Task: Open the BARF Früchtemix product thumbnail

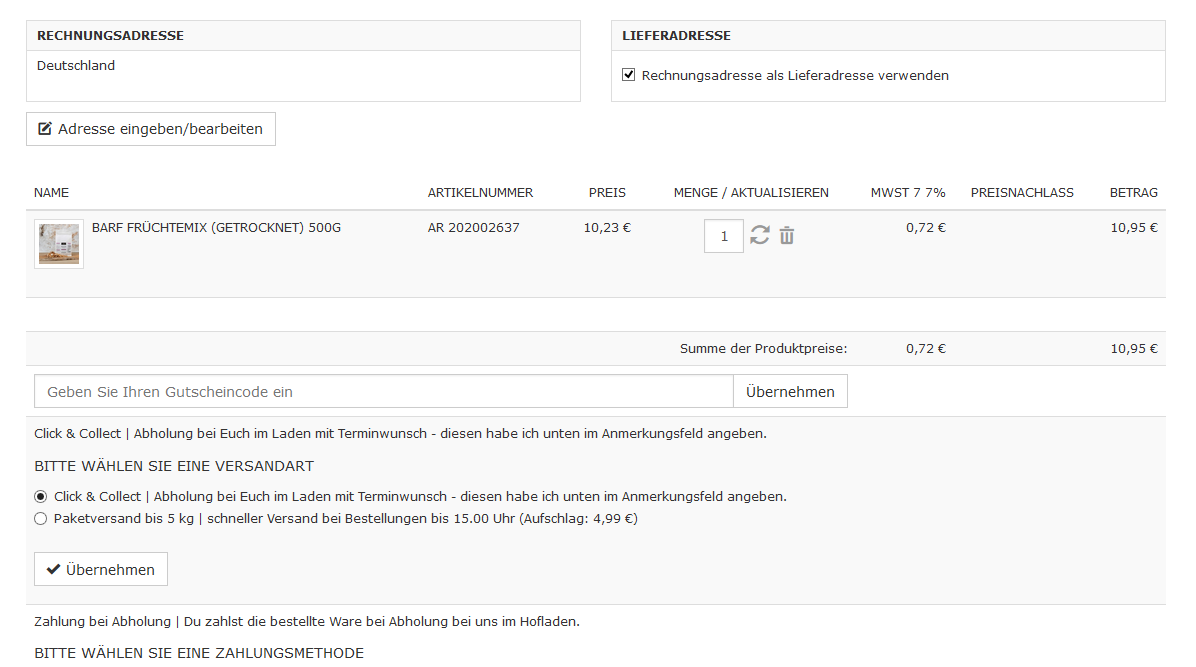Action: (59, 244)
